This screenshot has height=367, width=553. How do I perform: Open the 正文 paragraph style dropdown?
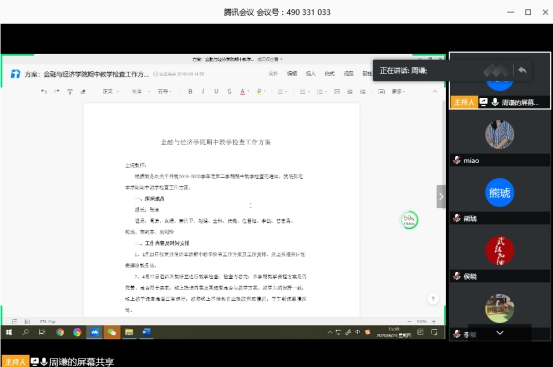(x=110, y=92)
